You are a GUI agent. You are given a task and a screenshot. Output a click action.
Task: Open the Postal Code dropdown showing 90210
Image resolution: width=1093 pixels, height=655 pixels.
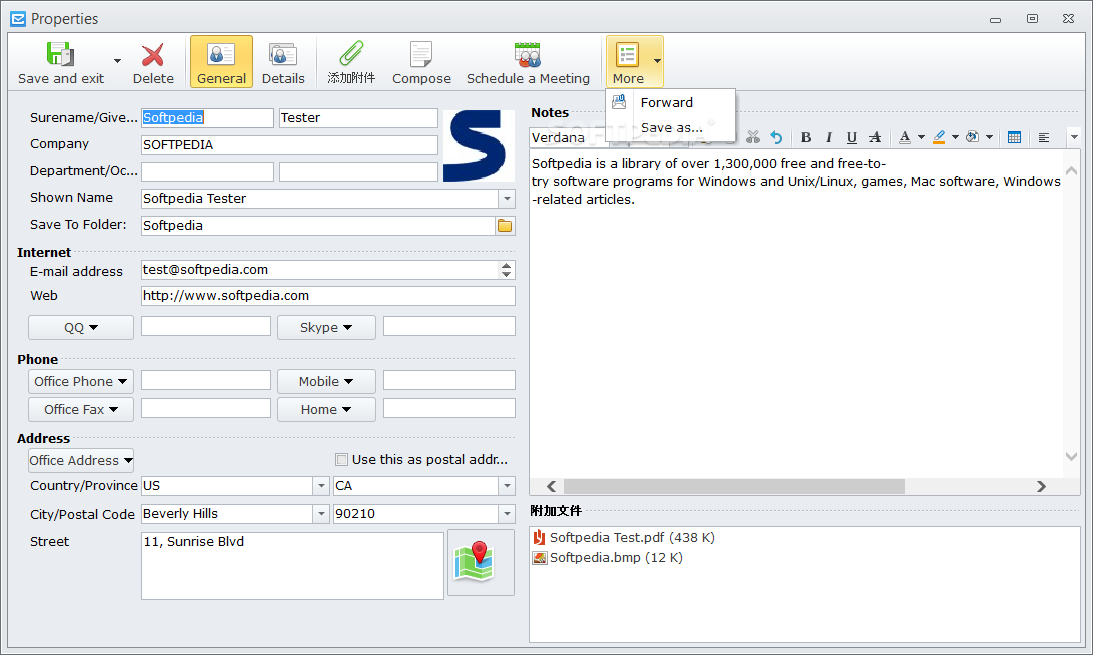(x=507, y=514)
